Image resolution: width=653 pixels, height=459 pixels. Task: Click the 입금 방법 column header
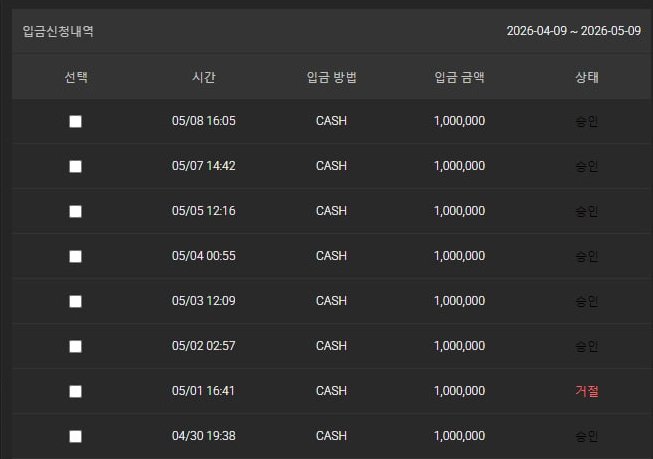(x=331, y=77)
